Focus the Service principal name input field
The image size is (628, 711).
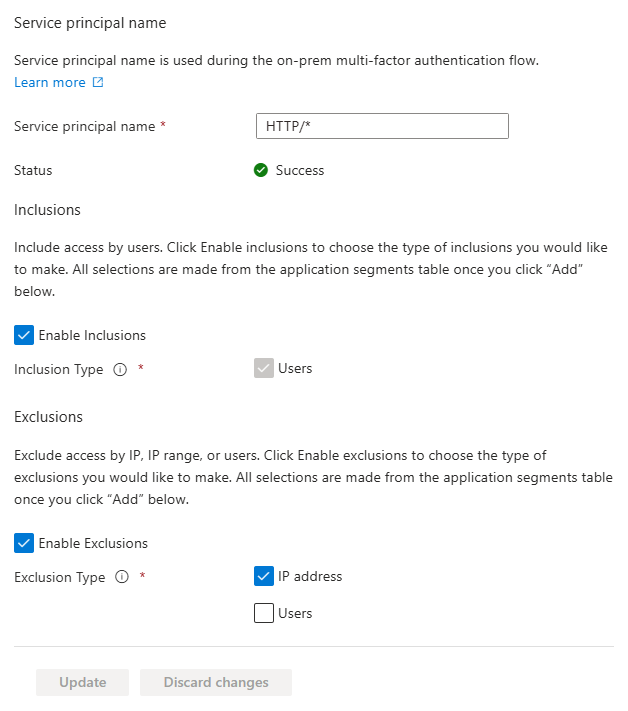tap(382, 126)
